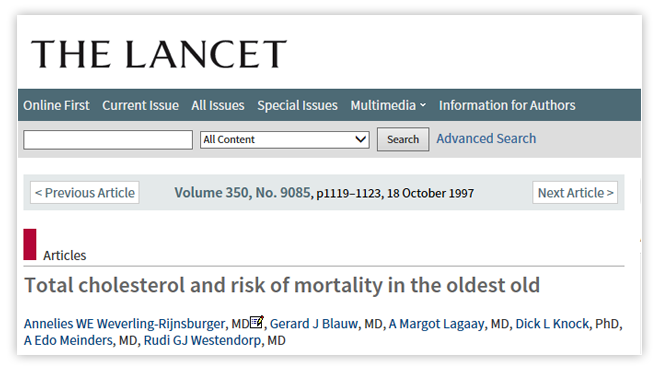Screen dimensions: 659x369
Task: Open the Advanced Search link
Action: click(486, 138)
